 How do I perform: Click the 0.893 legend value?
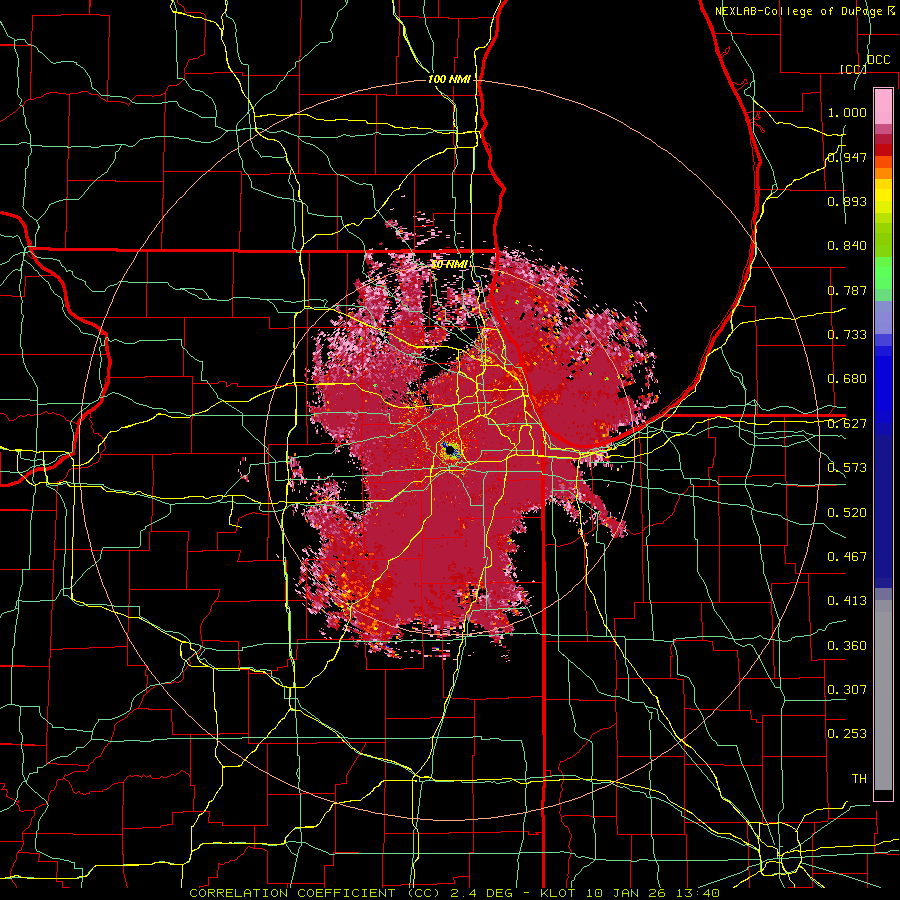847,201
